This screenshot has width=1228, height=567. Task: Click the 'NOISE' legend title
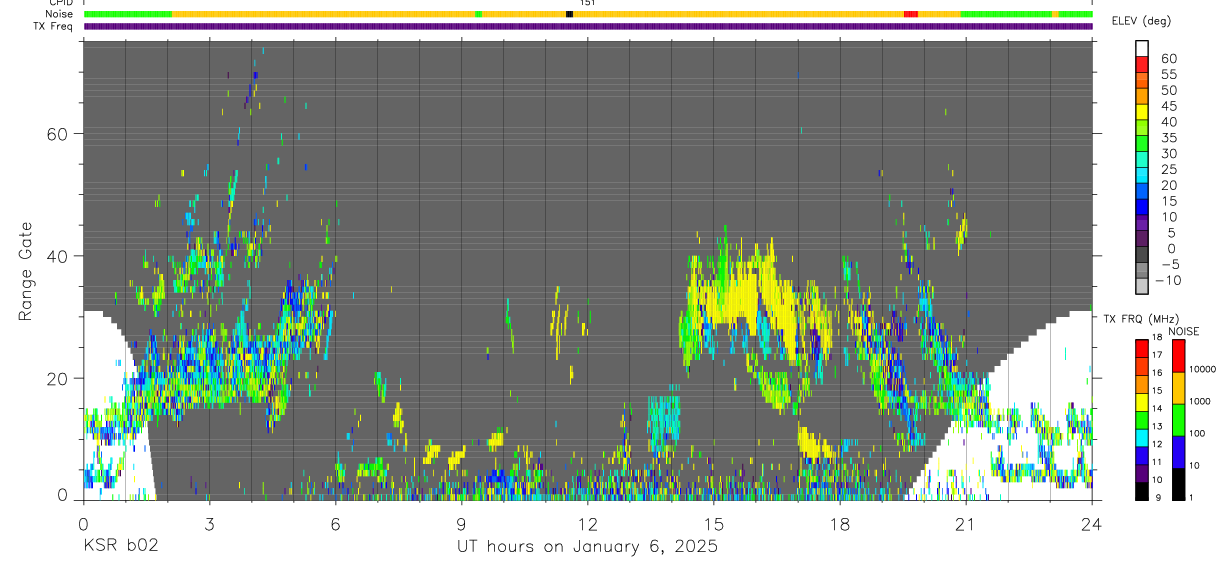(x=1183, y=331)
